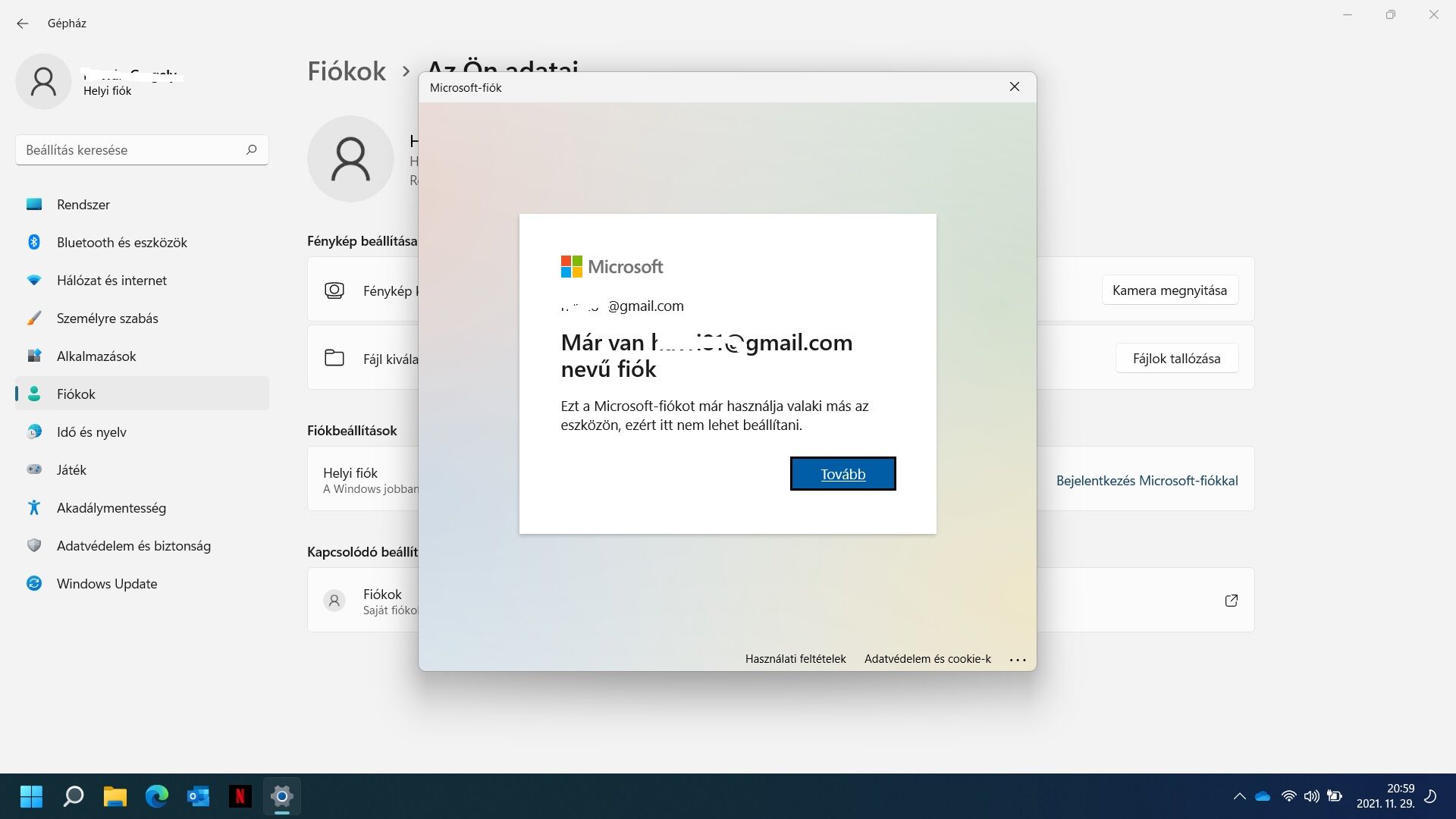Click the folder icon in the Fájl kiválasztása row

tap(334, 358)
